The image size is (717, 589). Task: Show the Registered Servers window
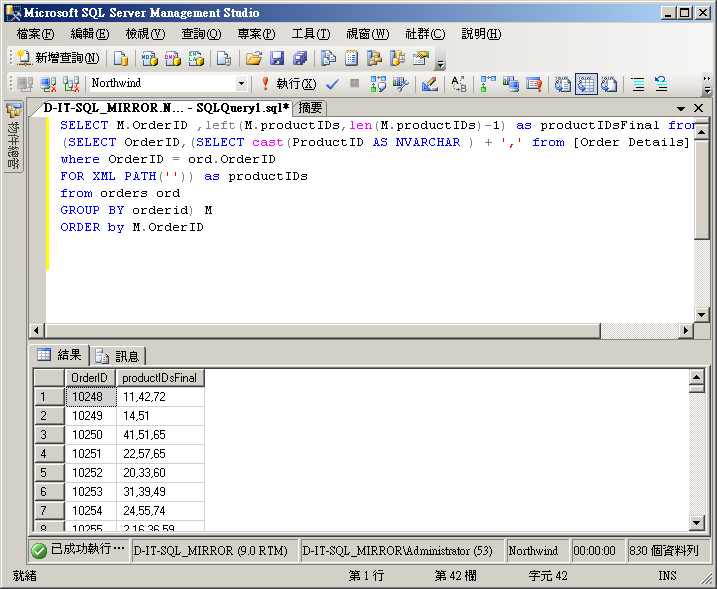click(x=328, y=58)
